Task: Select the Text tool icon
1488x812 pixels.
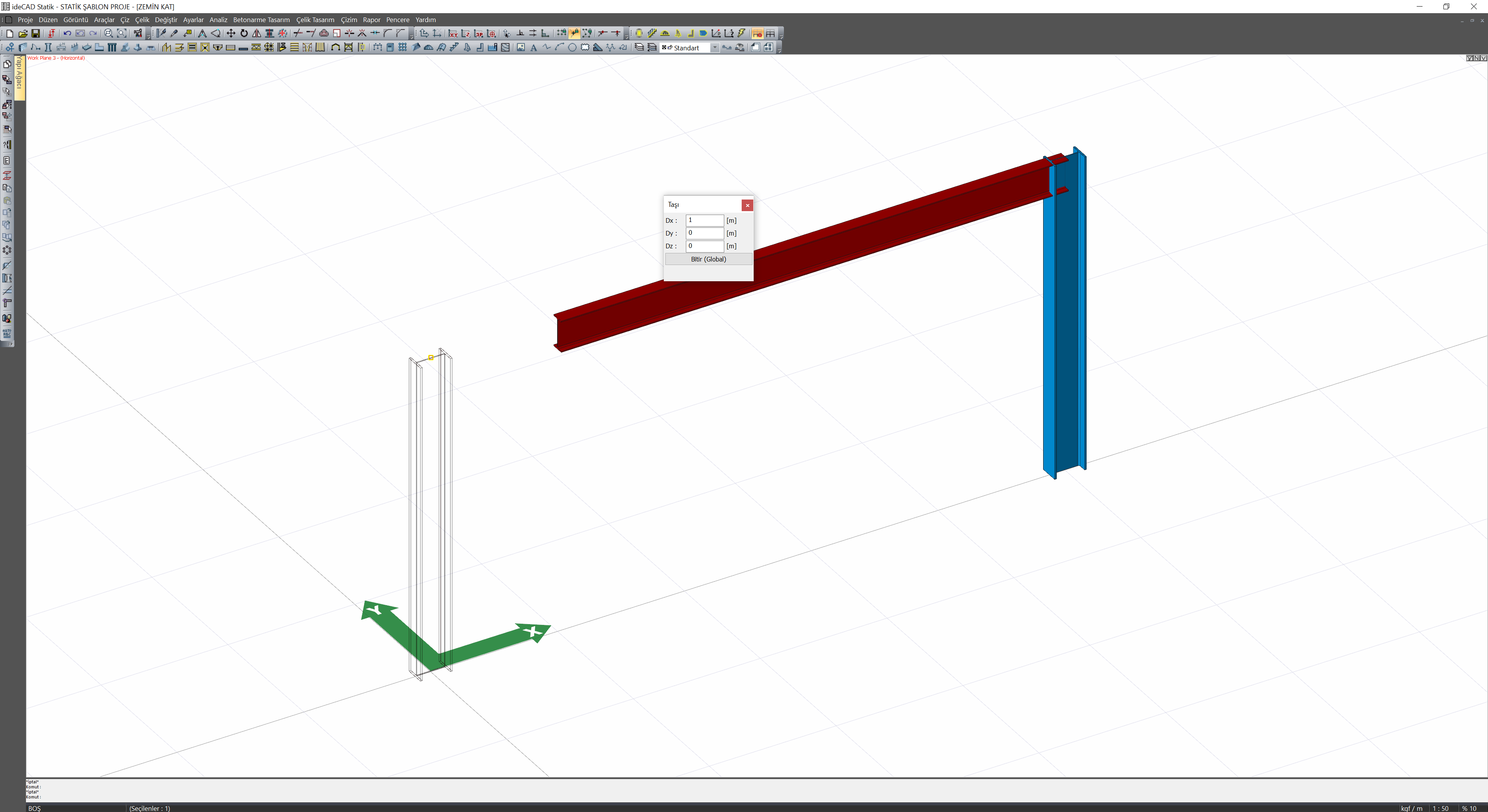Action: [534, 48]
